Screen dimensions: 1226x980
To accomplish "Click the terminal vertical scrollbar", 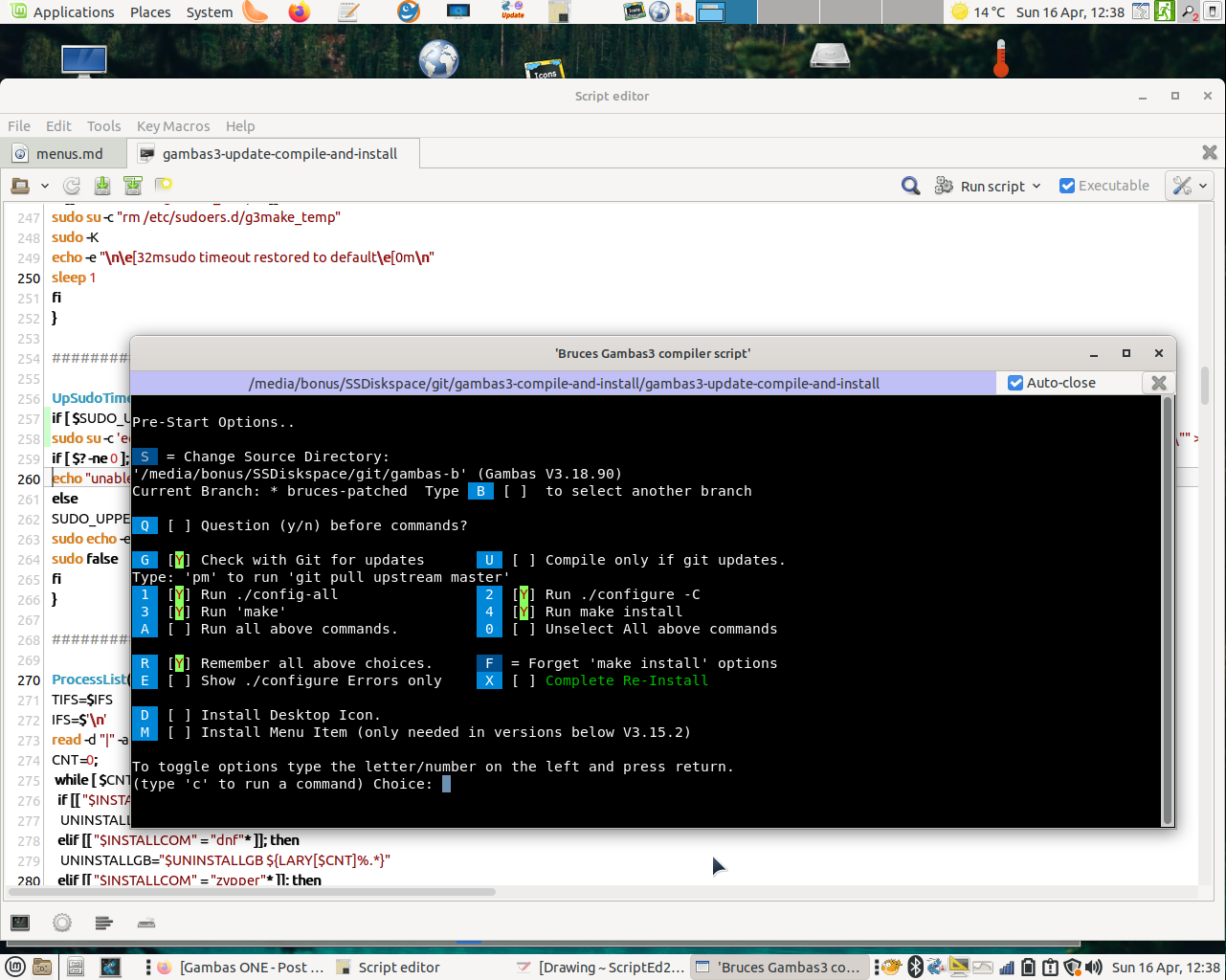I will (1167, 610).
